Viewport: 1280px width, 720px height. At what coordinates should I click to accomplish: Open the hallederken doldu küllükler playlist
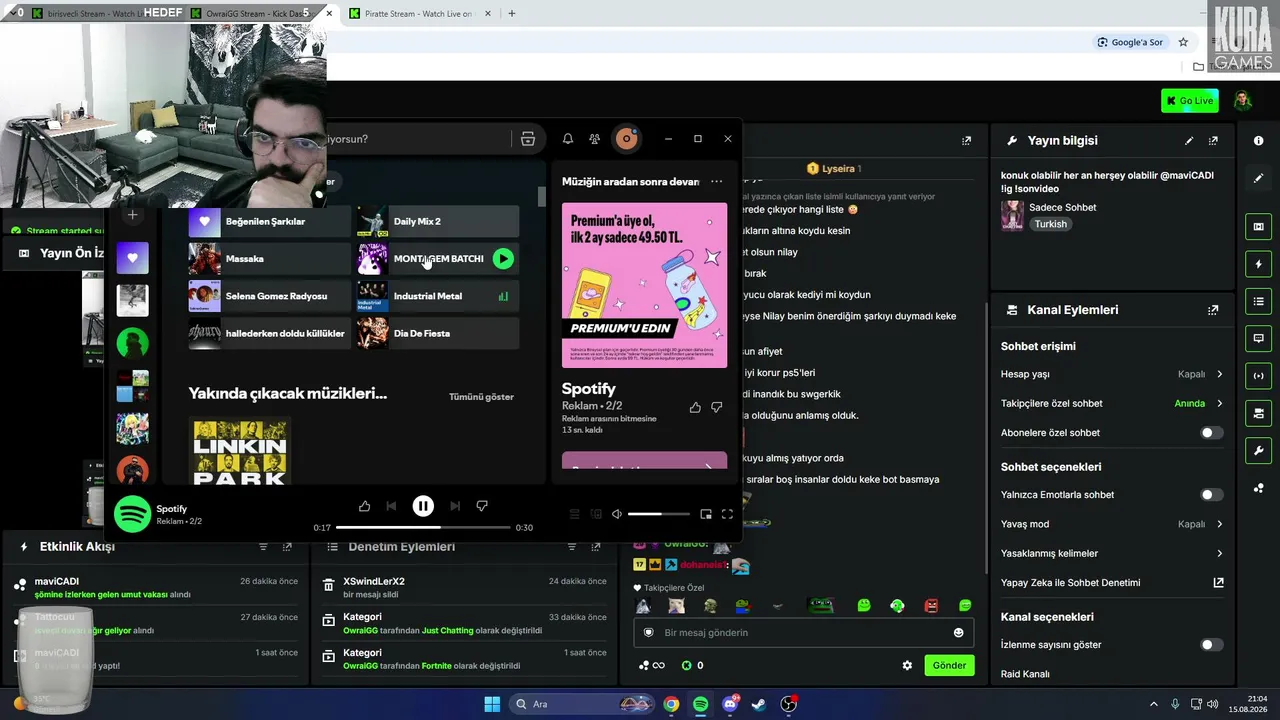point(270,333)
